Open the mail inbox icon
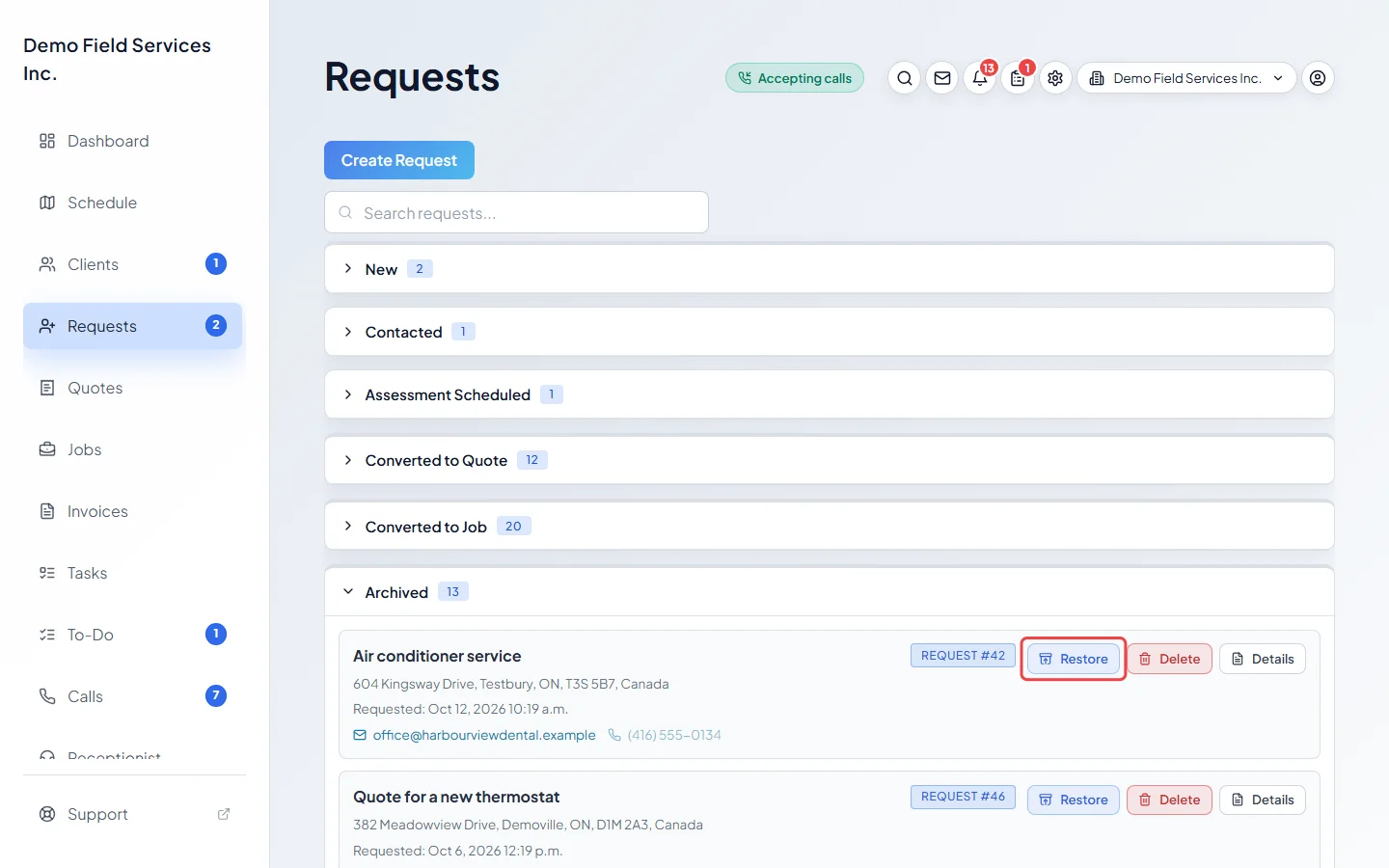The height and width of the screenshot is (868, 1389). click(x=942, y=78)
